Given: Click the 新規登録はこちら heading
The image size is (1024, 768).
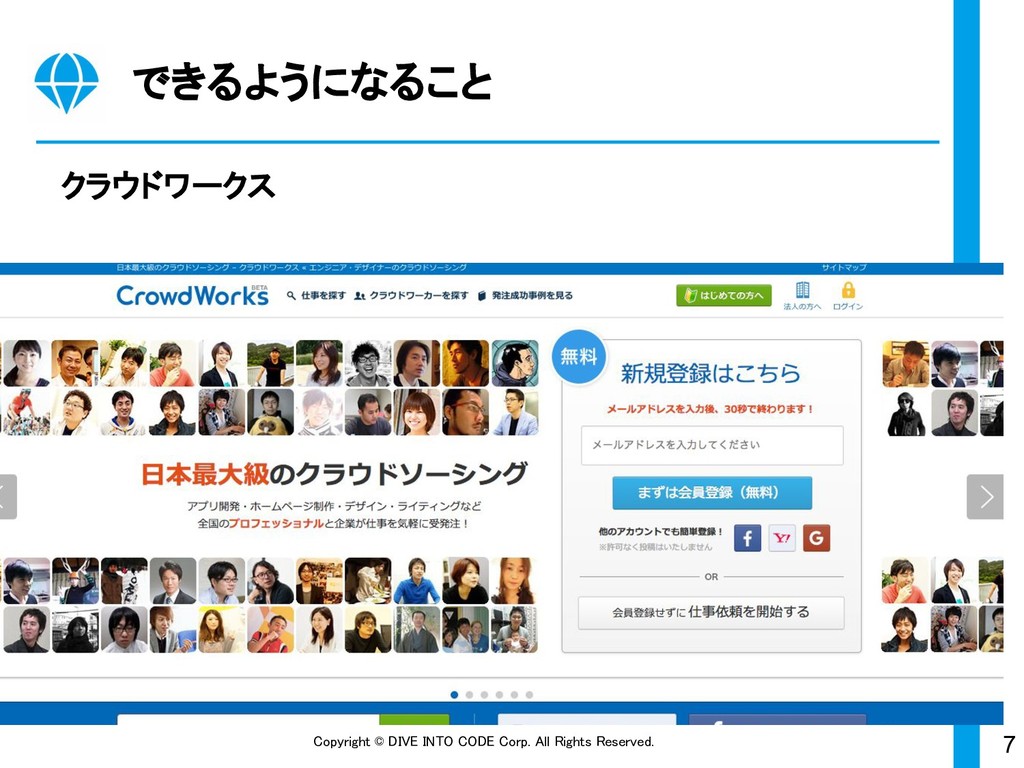Looking at the screenshot, I should [711, 373].
